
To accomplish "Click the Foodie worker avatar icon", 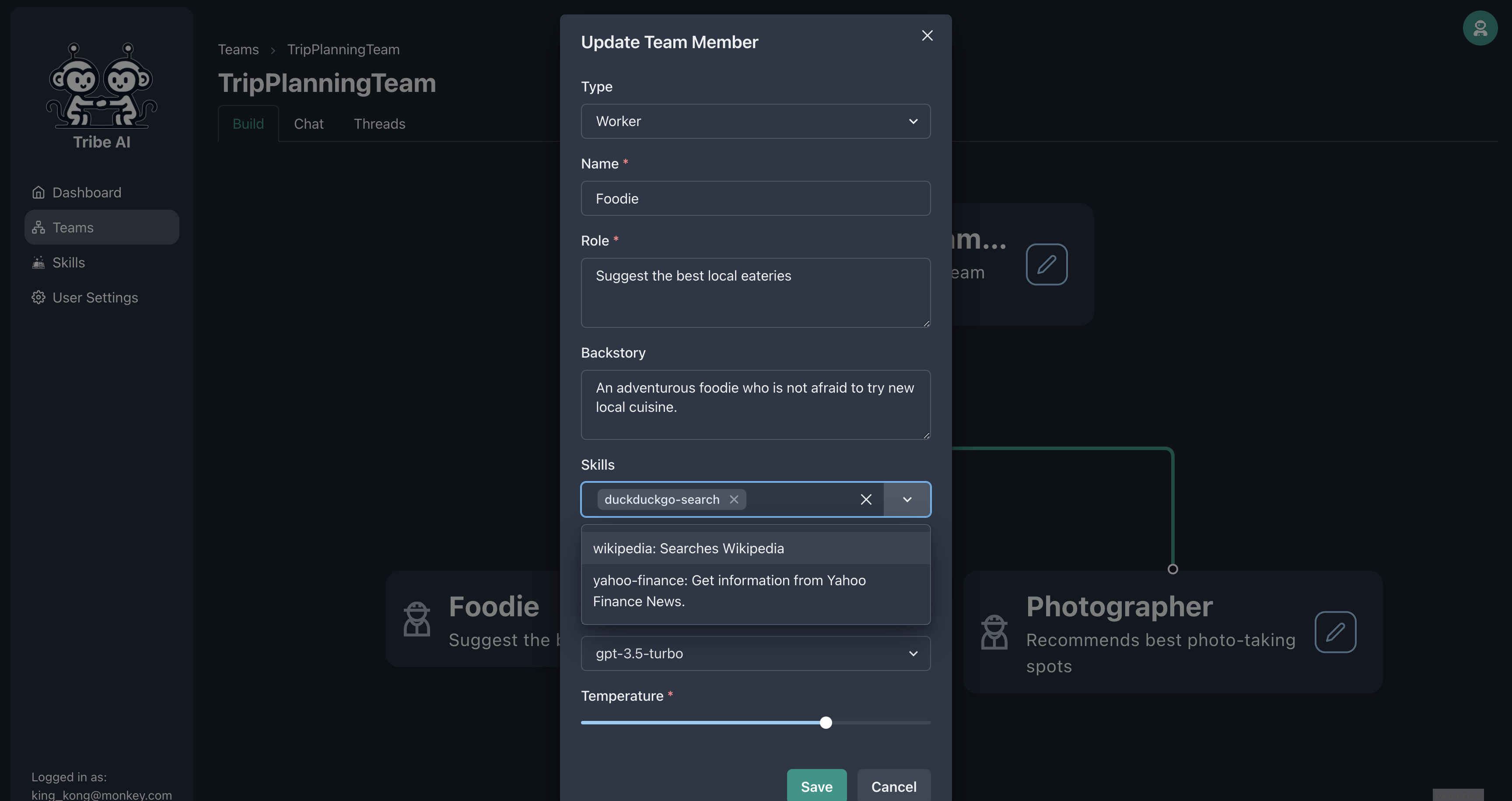I will [x=417, y=618].
